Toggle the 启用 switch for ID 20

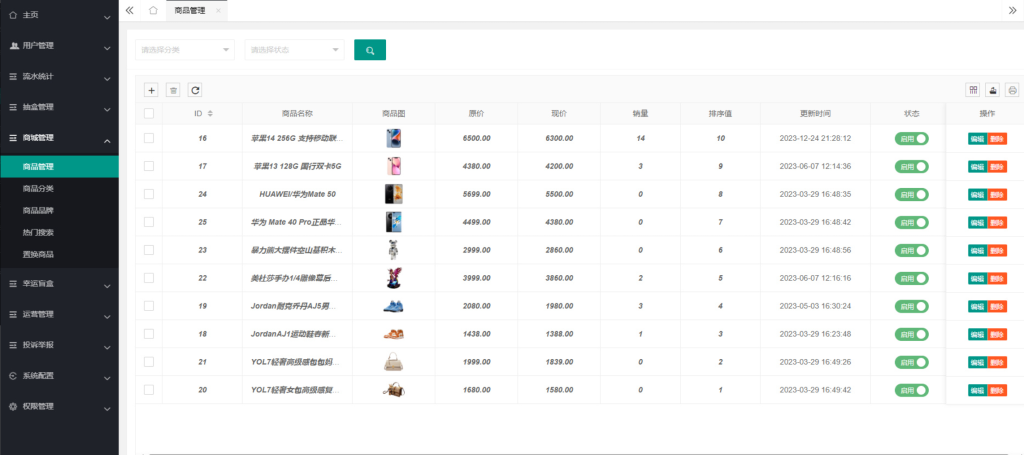(912, 390)
